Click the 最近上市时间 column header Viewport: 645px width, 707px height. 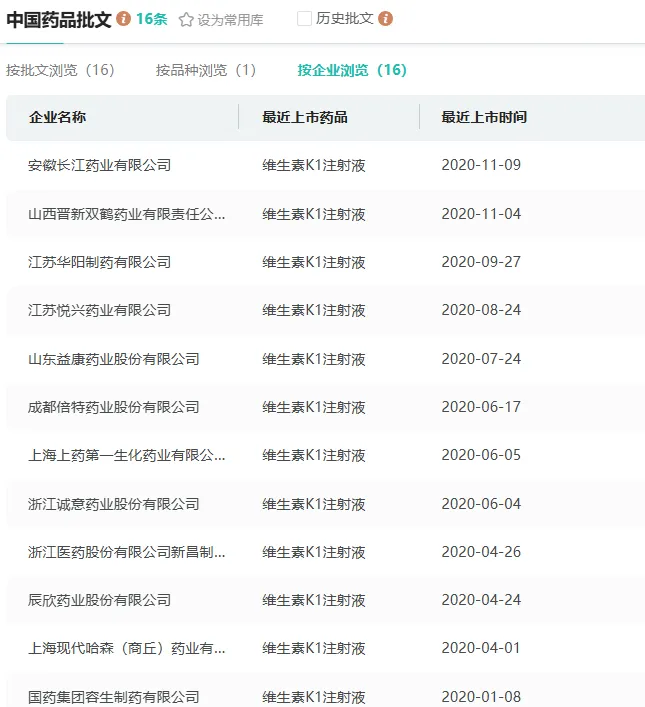(x=484, y=117)
